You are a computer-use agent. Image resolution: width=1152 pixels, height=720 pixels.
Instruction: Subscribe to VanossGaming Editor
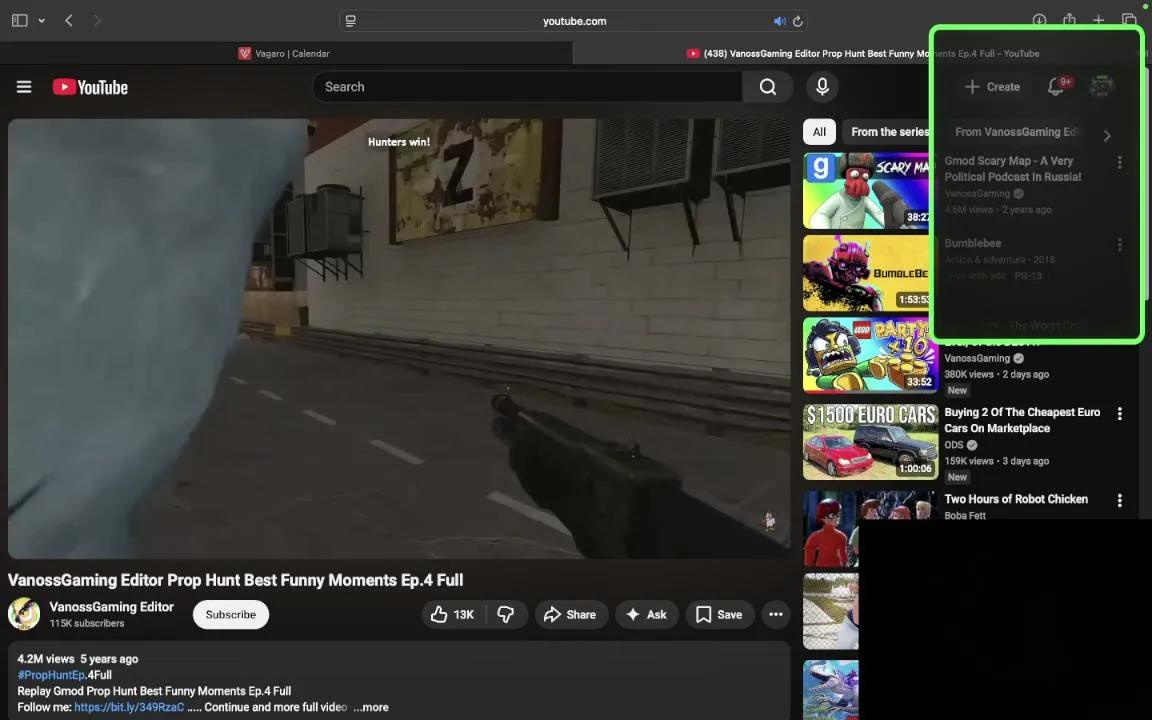tap(231, 614)
